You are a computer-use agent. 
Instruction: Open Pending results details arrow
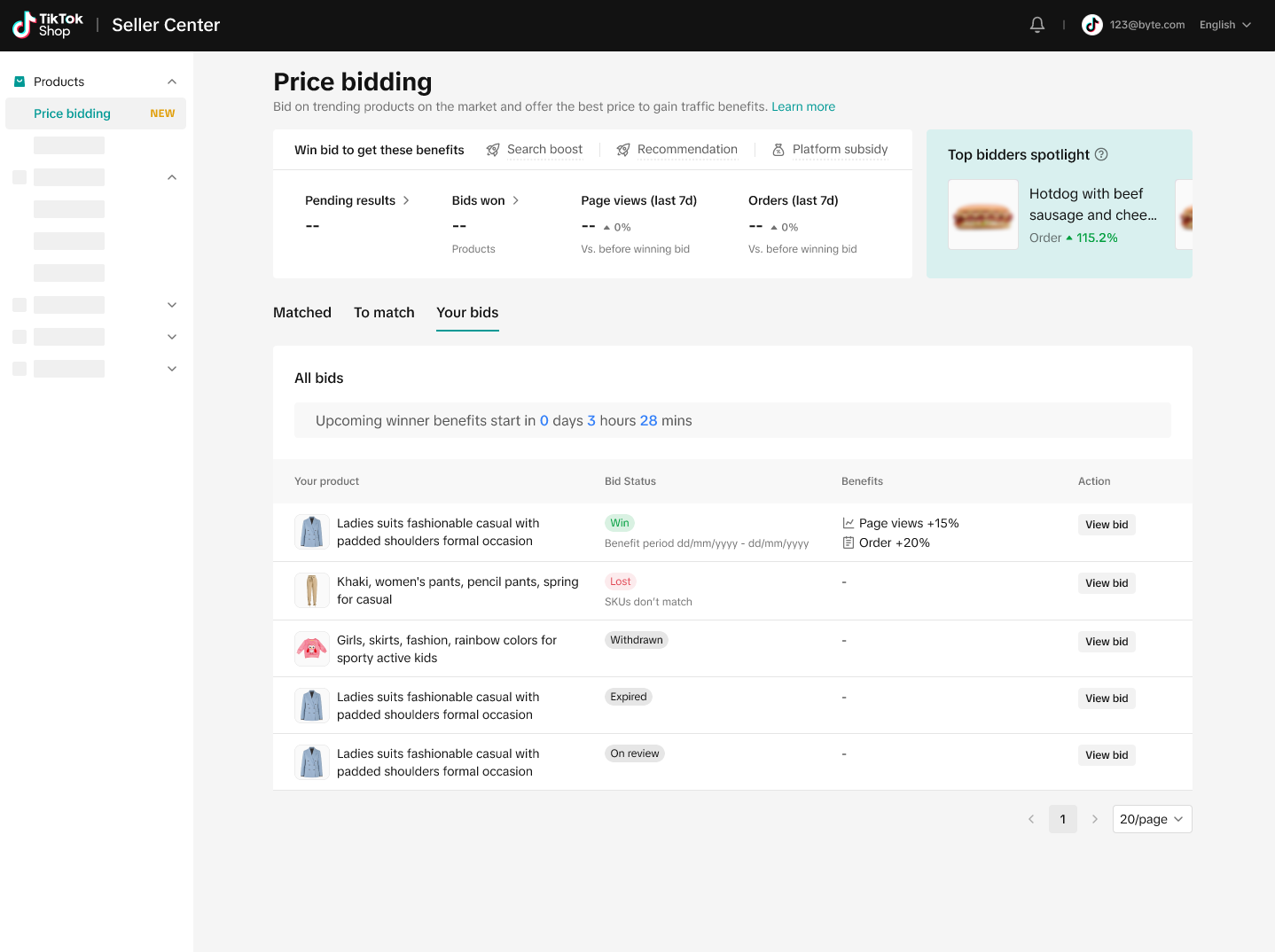[406, 200]
